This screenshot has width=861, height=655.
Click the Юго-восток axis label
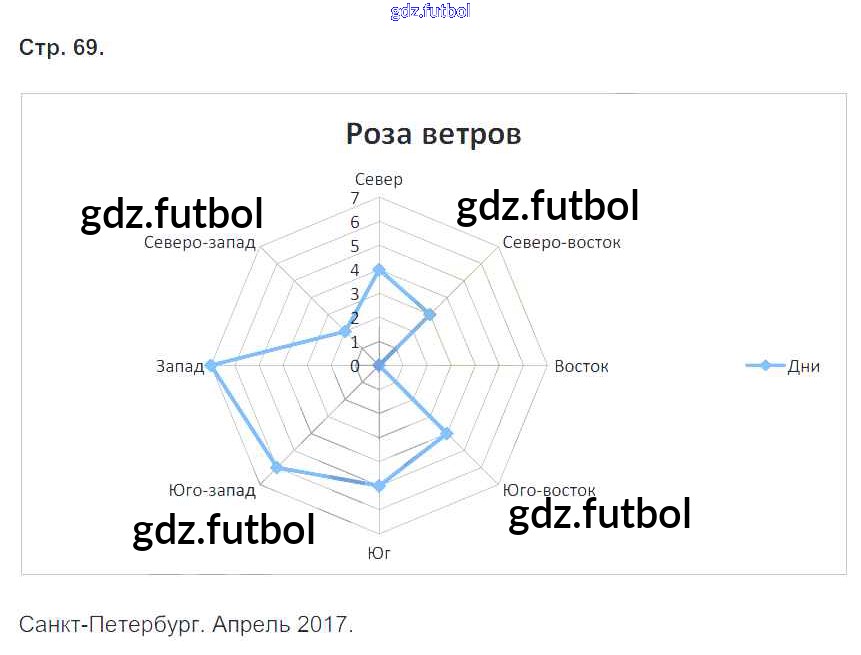549,490
